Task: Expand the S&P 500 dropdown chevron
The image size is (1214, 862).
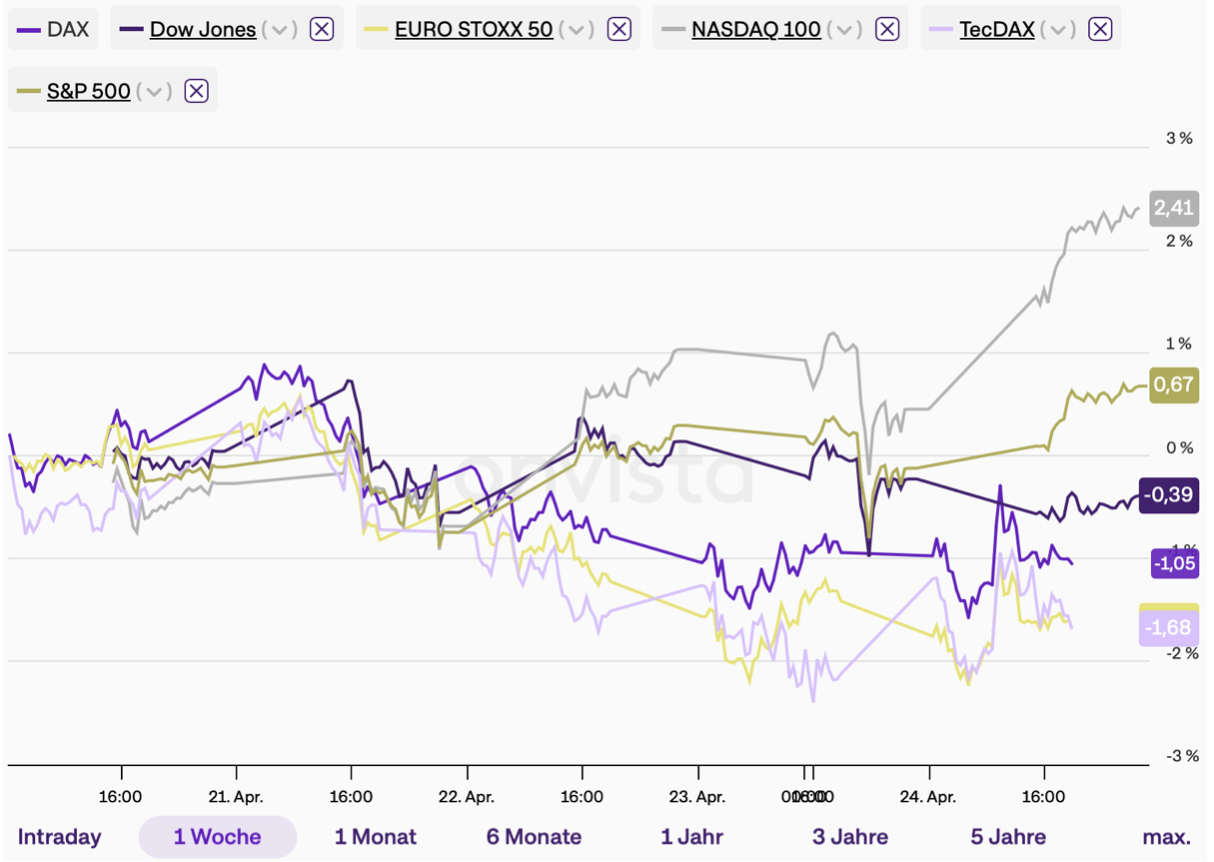Action: coord(155,92)
